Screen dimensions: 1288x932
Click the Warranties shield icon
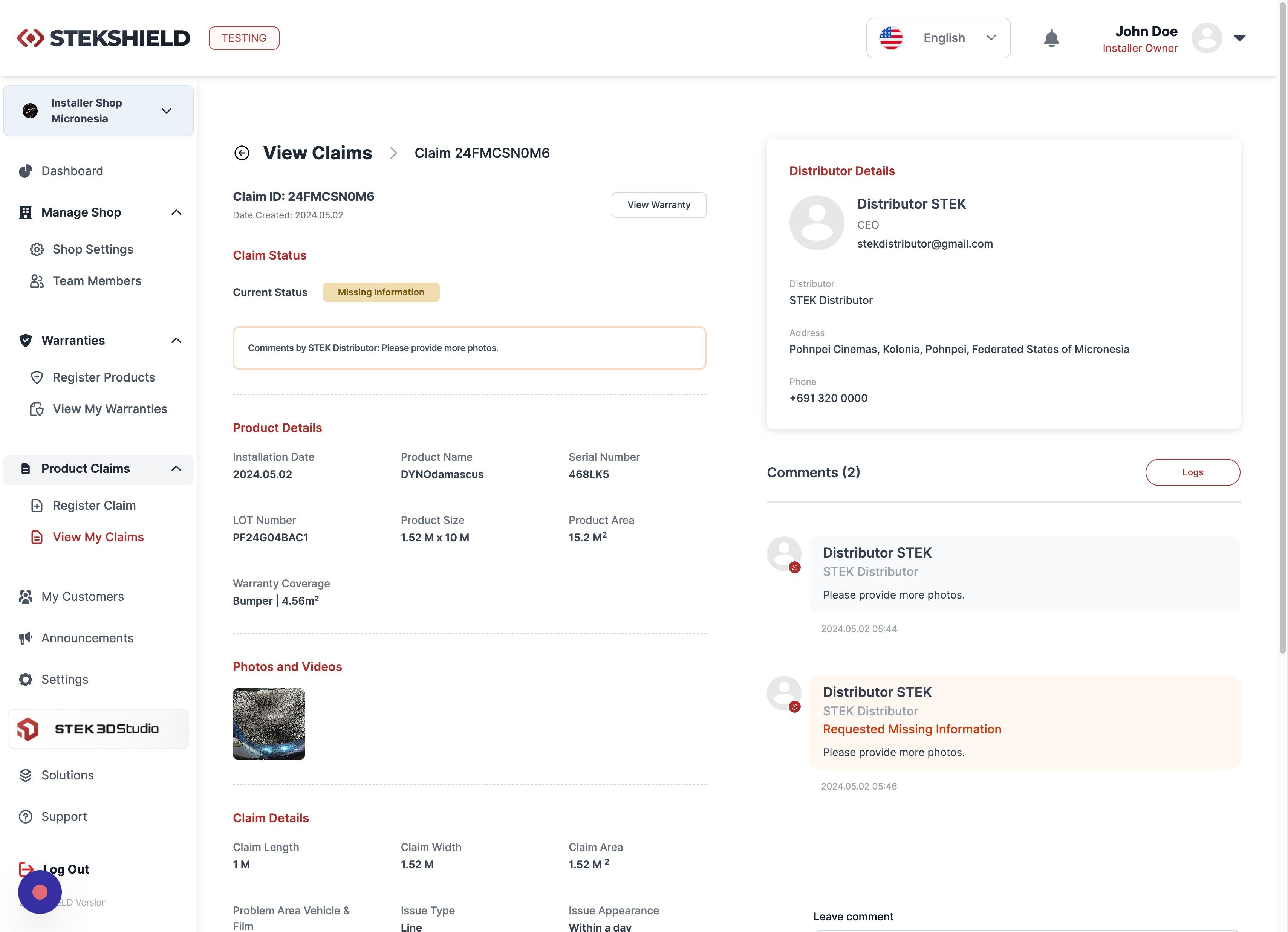point(26,341)
